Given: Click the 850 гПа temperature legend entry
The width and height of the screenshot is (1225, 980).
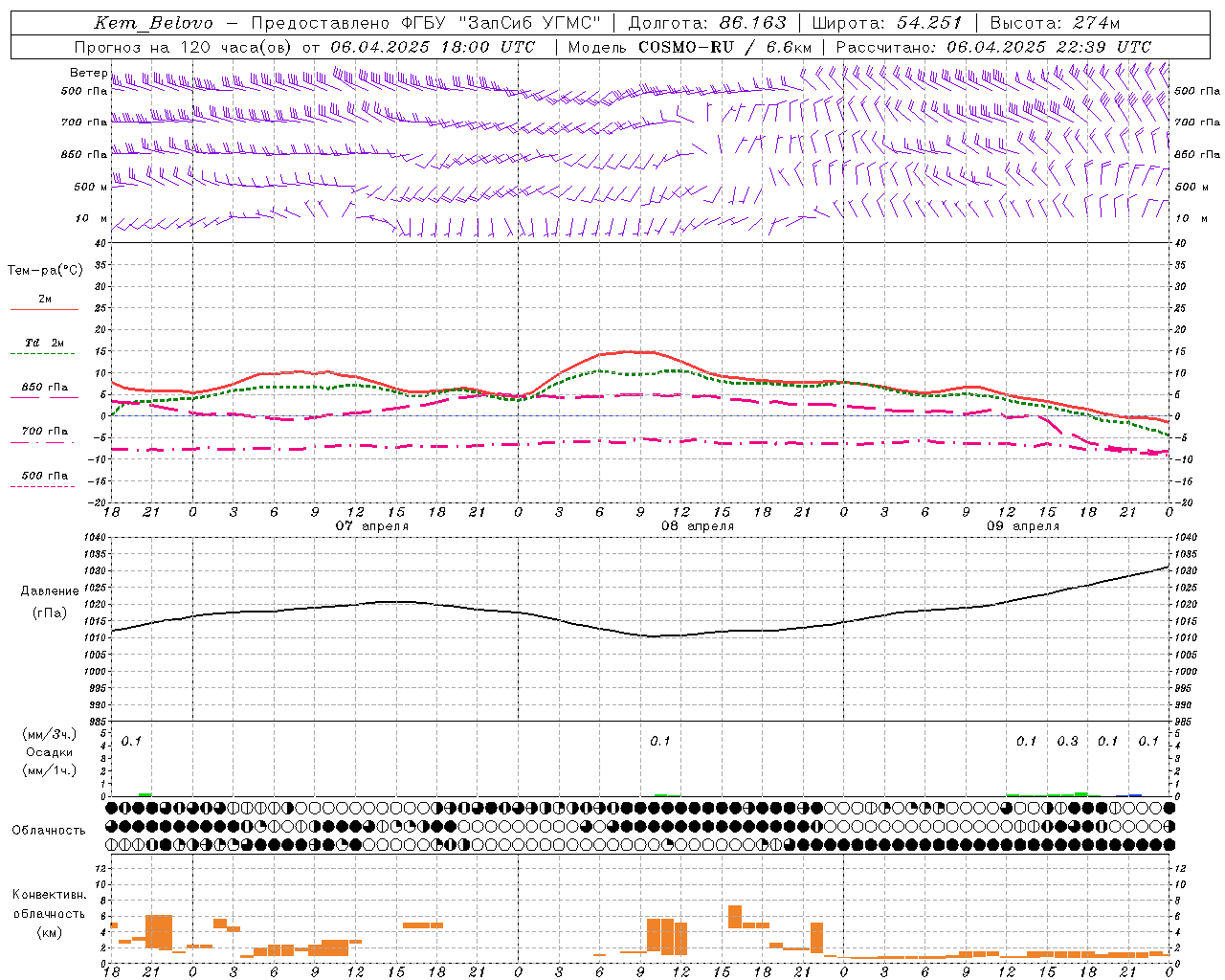Looking at the screenshot, I should 45,388.
